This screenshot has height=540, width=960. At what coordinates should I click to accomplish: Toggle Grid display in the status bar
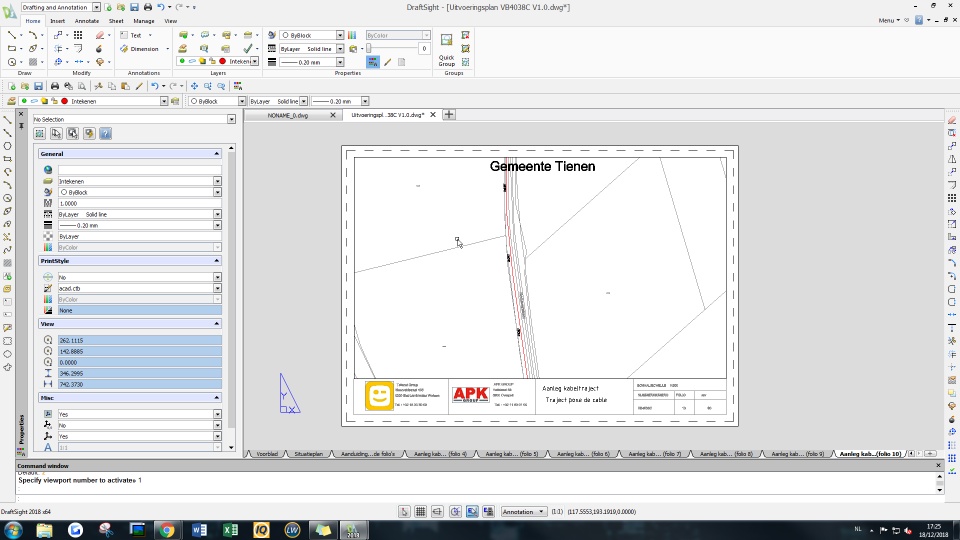[x=421, y=511]
